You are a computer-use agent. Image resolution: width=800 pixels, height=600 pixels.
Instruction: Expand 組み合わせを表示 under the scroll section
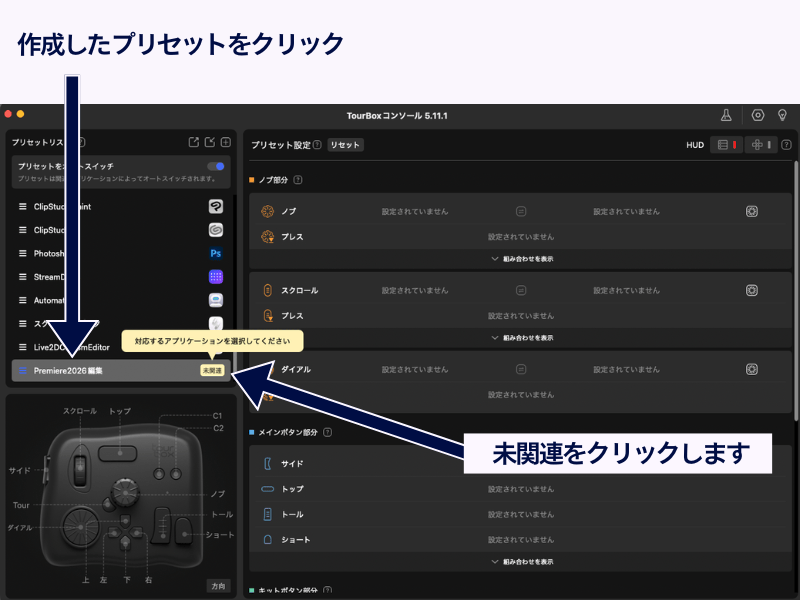[x=521, y=338]
